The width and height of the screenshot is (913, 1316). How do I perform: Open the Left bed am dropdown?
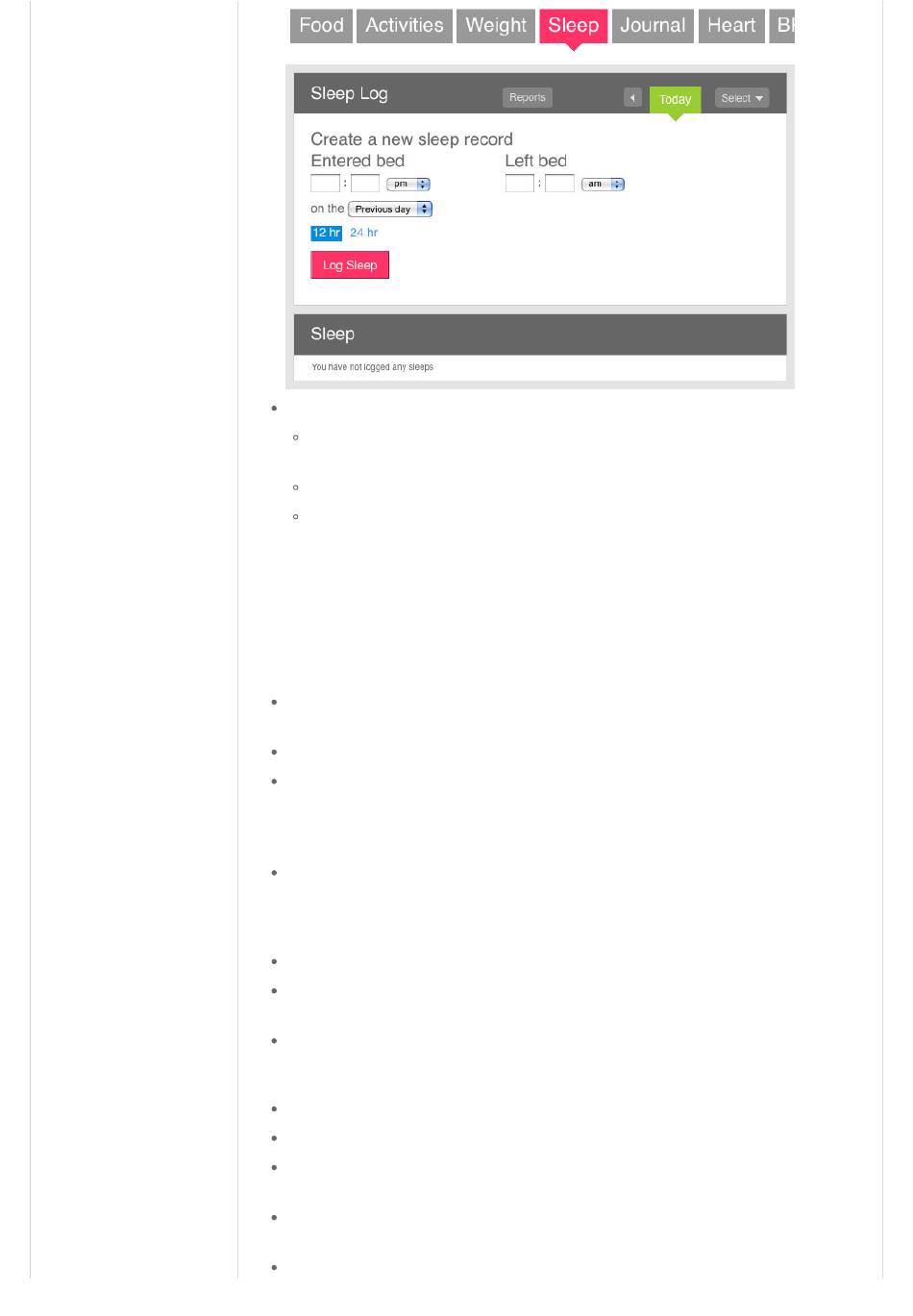(604, 184)
